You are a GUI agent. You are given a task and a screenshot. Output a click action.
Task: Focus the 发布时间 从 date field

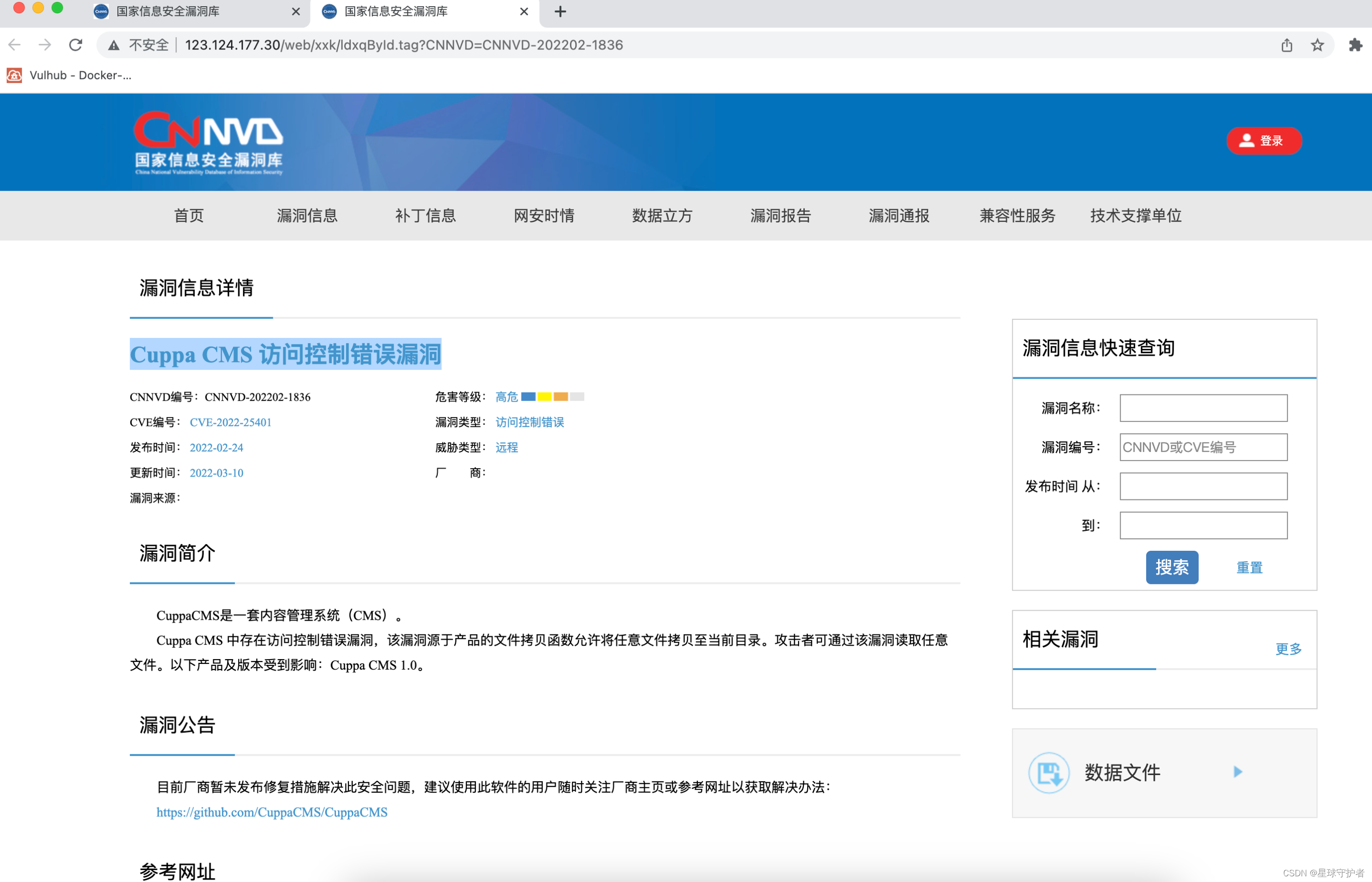(x=1203, y=486)
